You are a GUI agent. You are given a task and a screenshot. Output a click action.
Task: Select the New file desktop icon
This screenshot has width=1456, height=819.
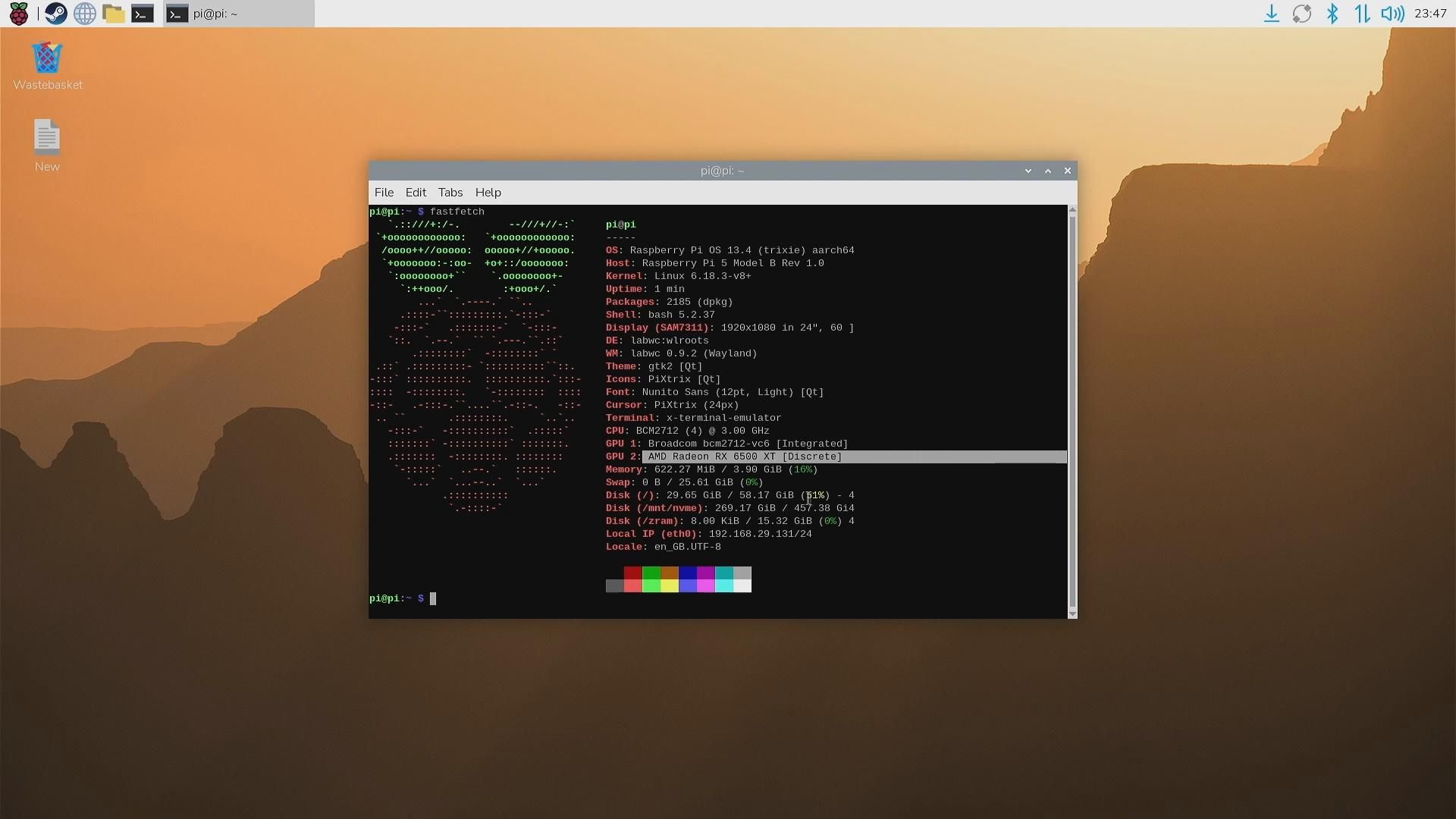click(47, 145)
